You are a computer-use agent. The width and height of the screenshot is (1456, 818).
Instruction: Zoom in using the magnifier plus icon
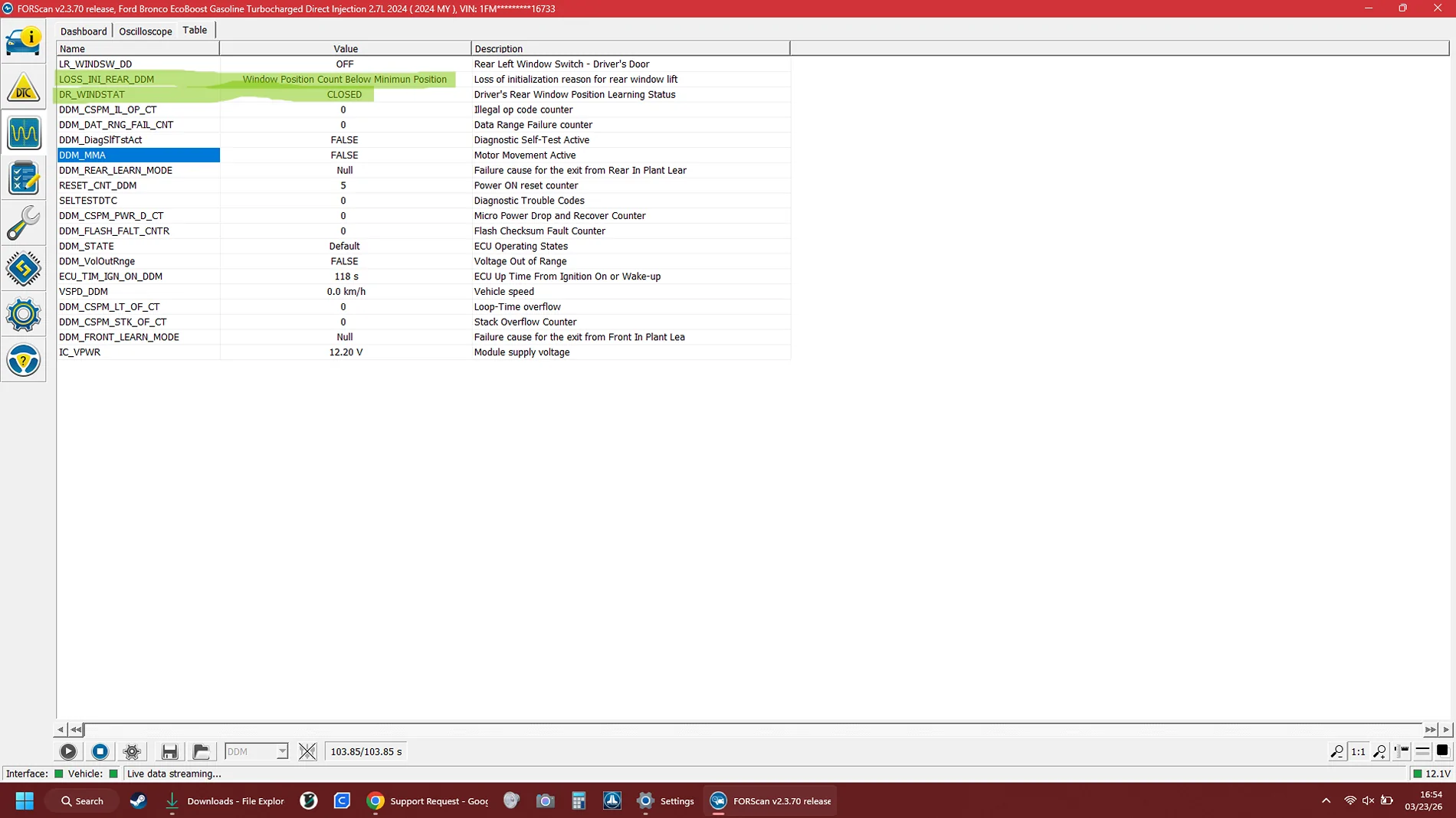tap(1379, 751)
